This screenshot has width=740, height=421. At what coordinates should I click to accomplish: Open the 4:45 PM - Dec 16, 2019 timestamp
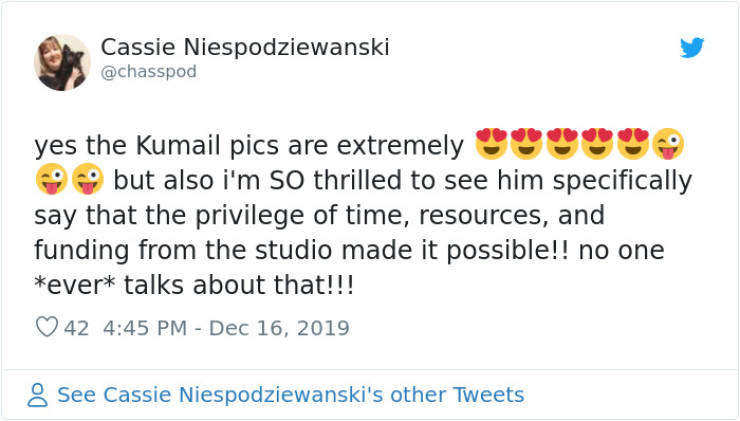pos(223,327)
